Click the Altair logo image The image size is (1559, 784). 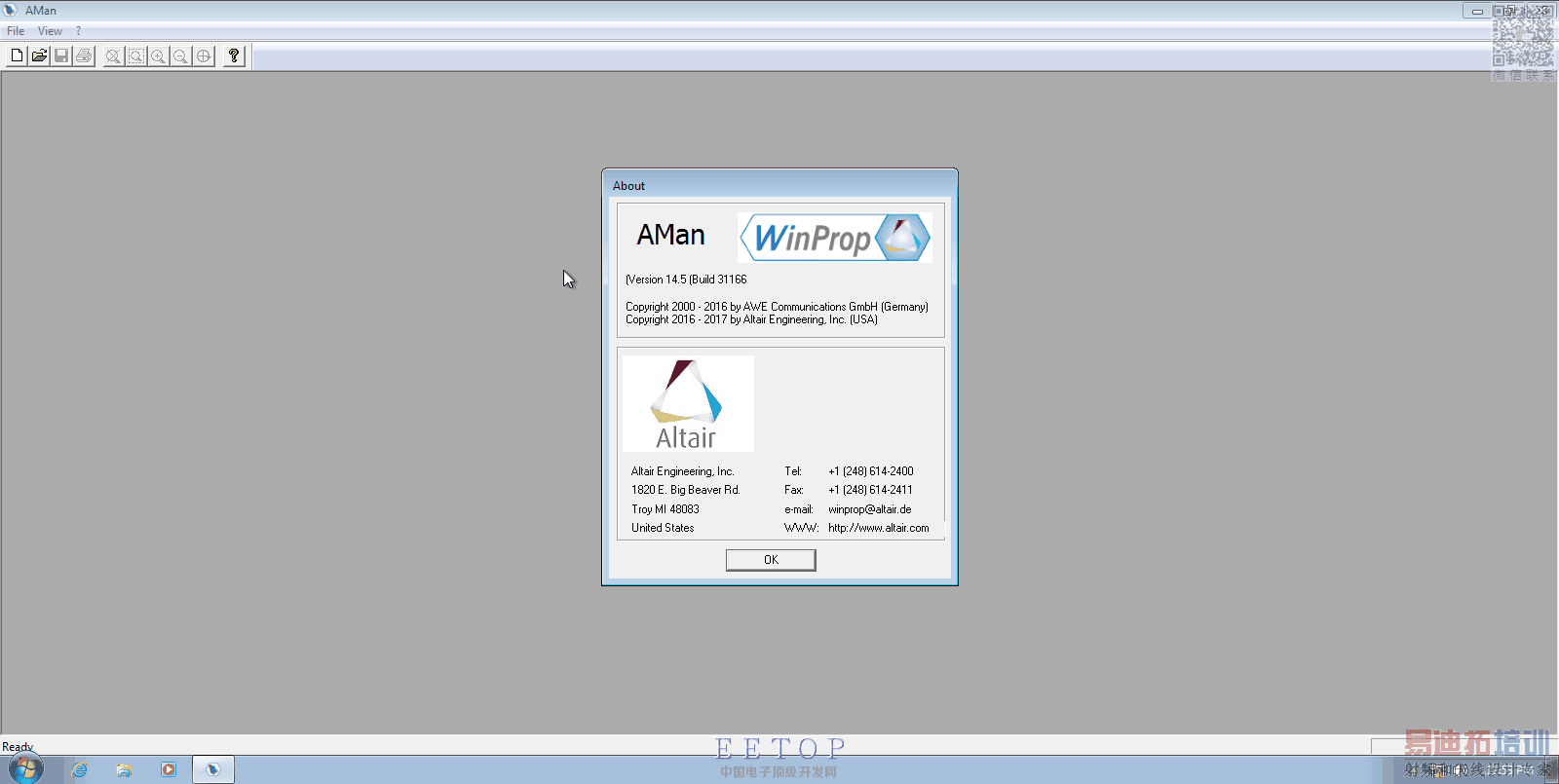tap(688, 403)
